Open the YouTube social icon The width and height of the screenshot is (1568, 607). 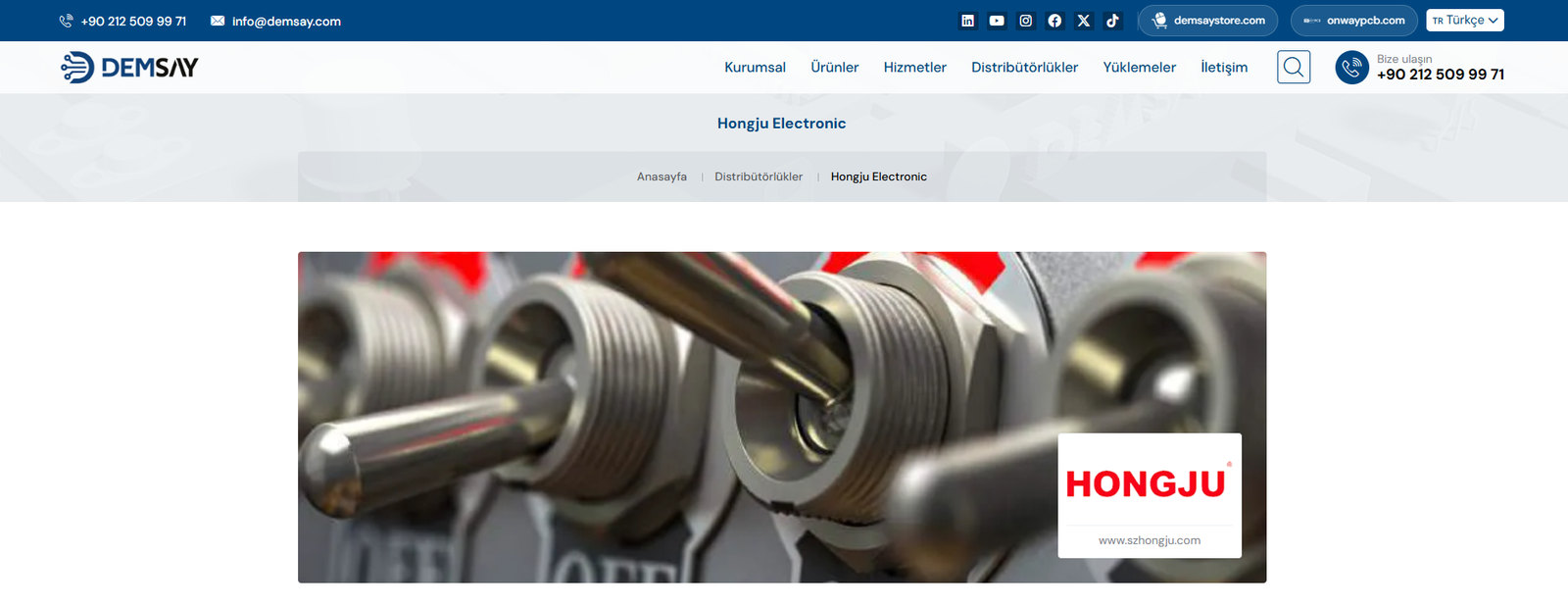click(997, 21)
